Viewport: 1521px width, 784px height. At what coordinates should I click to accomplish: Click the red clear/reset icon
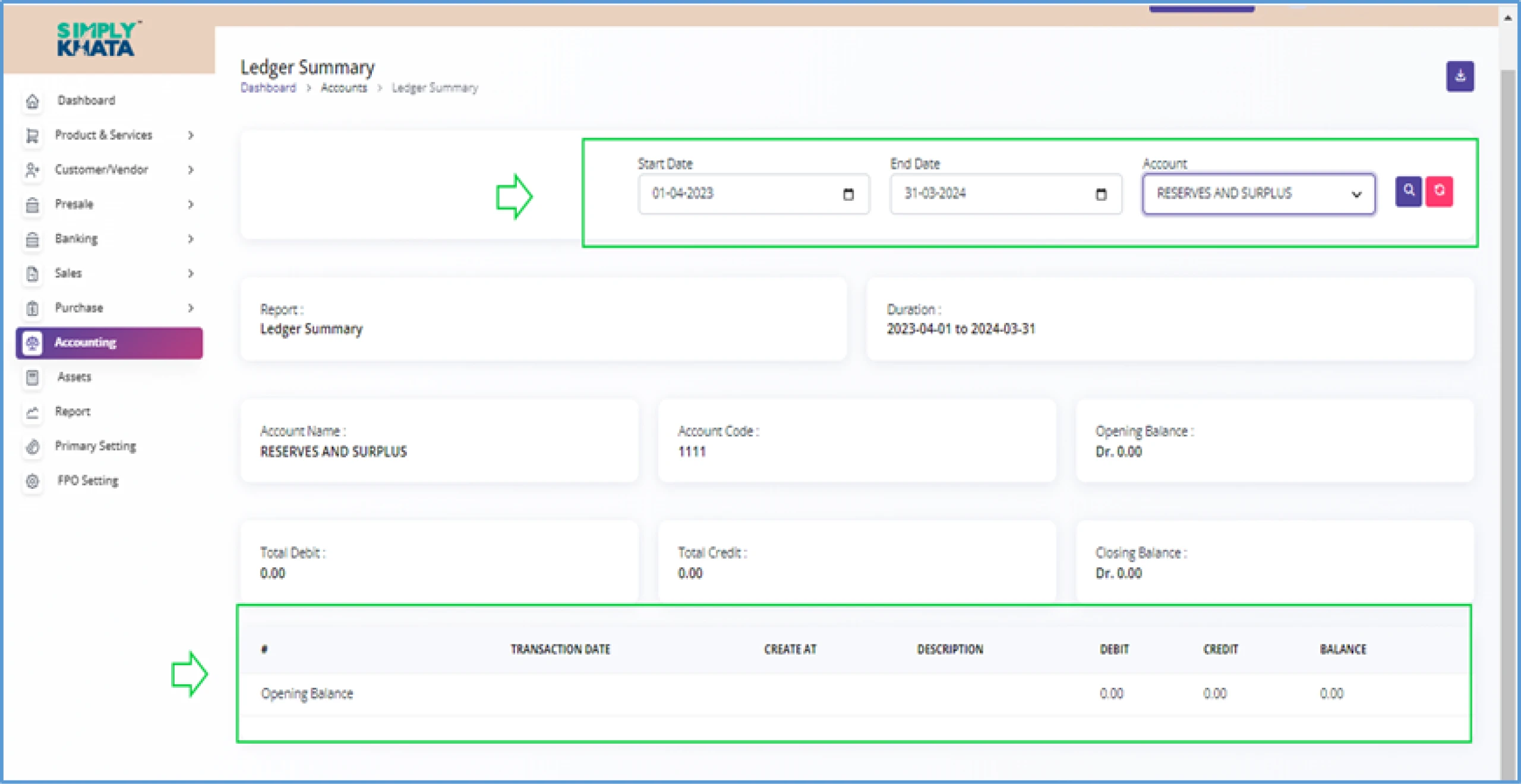pyautogui.click(x=1440, y=192)
